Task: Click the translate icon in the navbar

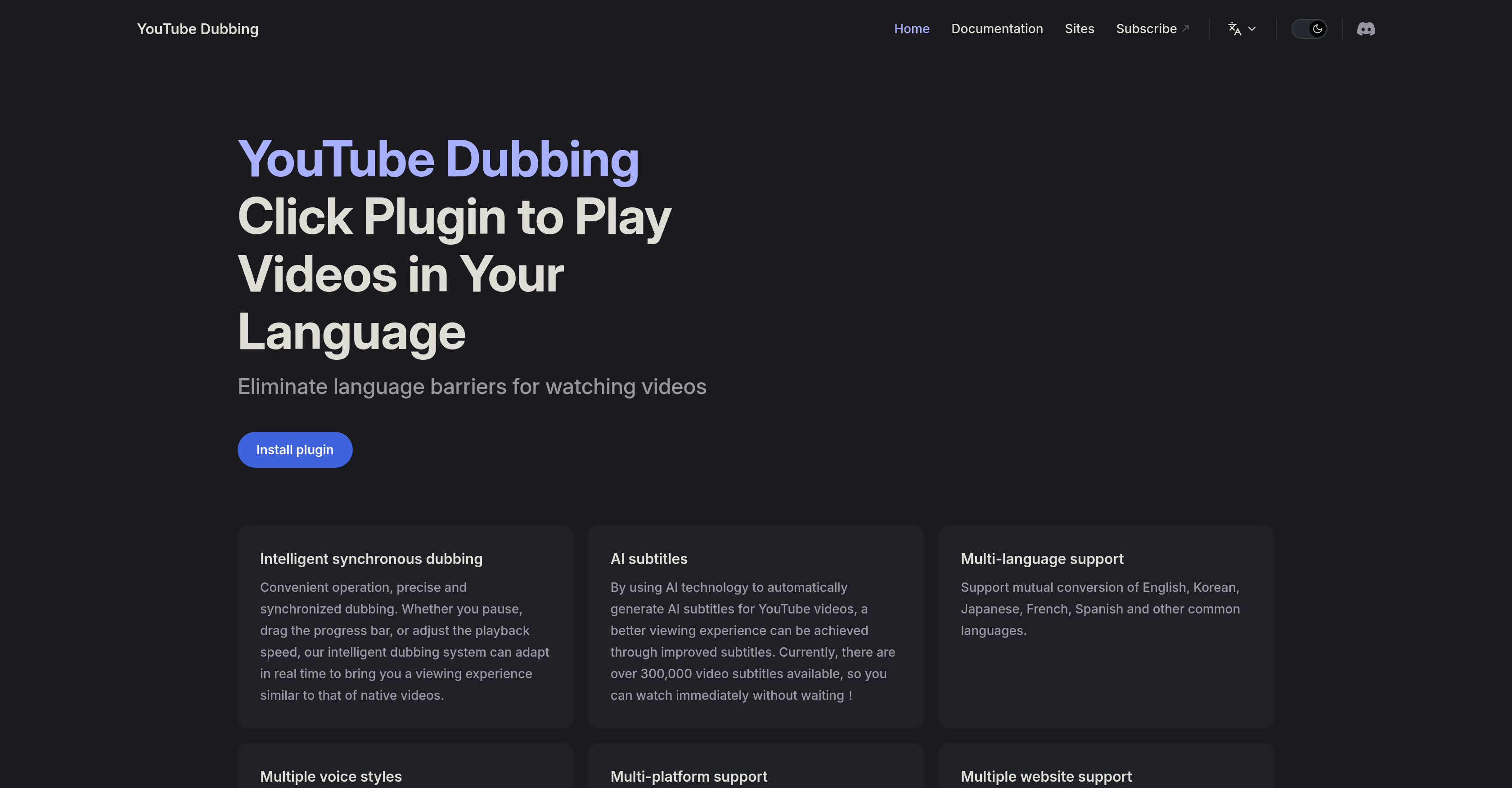Action: pos(1234,29)
